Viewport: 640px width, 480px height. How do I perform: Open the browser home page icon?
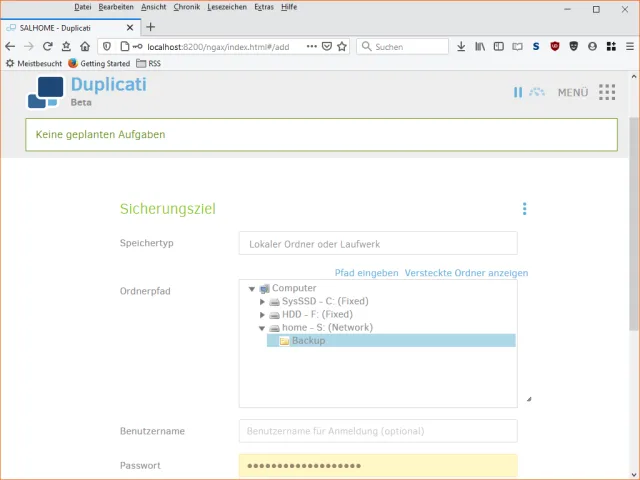click(x=85, y=47)
